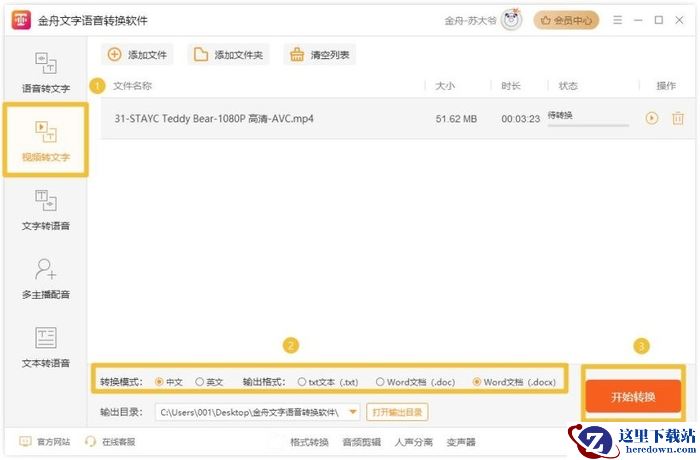
Task: Select 英文 conversion mode
Action: [209, 382]
